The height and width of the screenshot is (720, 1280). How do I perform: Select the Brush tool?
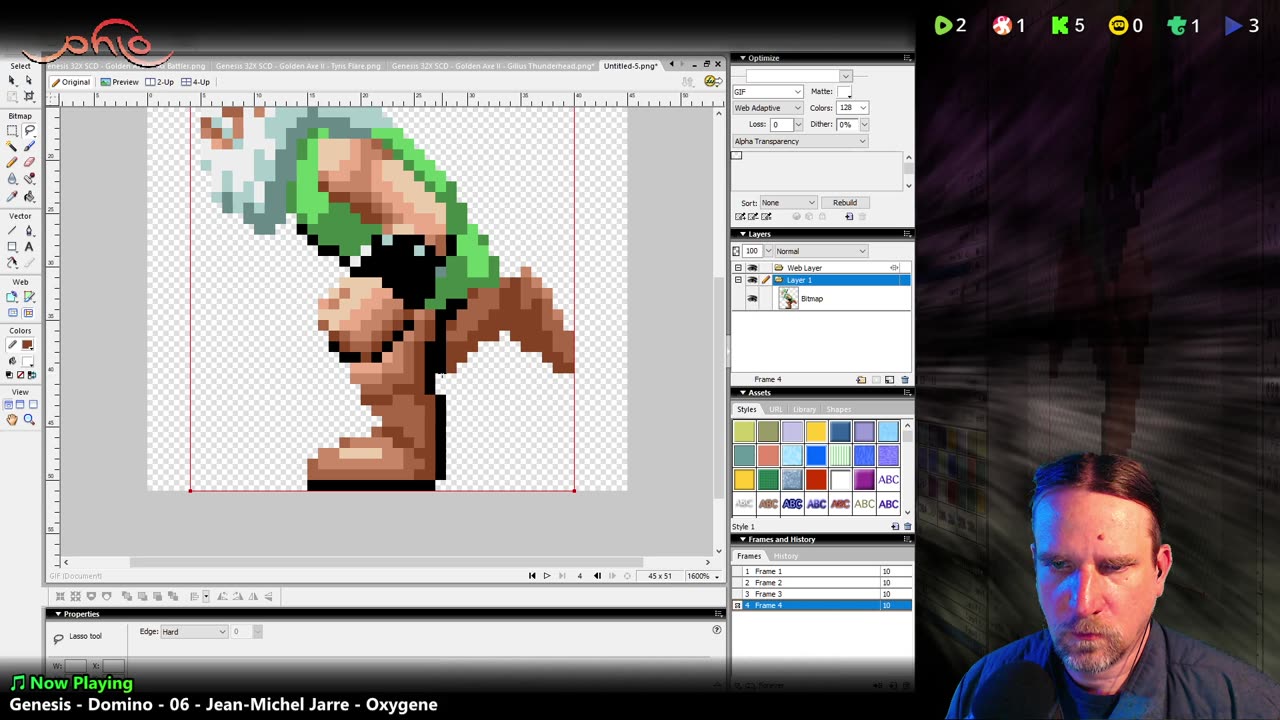(29, 146)
